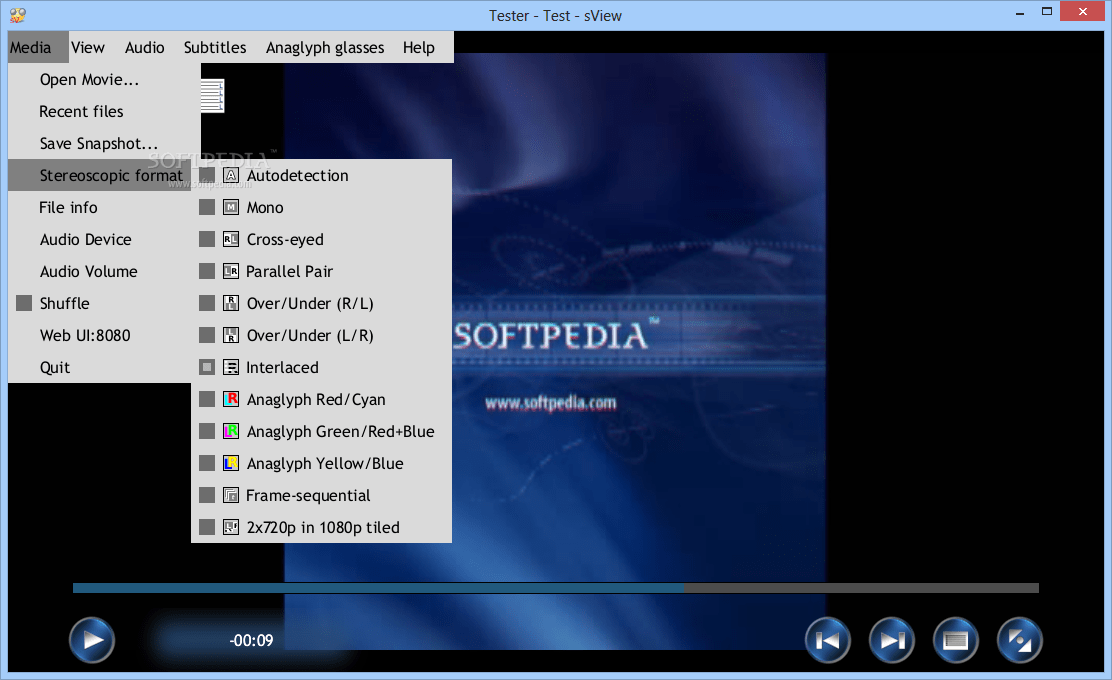Open the Subtitles menu
The image size is (1112, 680).
(x=215, y=48)
